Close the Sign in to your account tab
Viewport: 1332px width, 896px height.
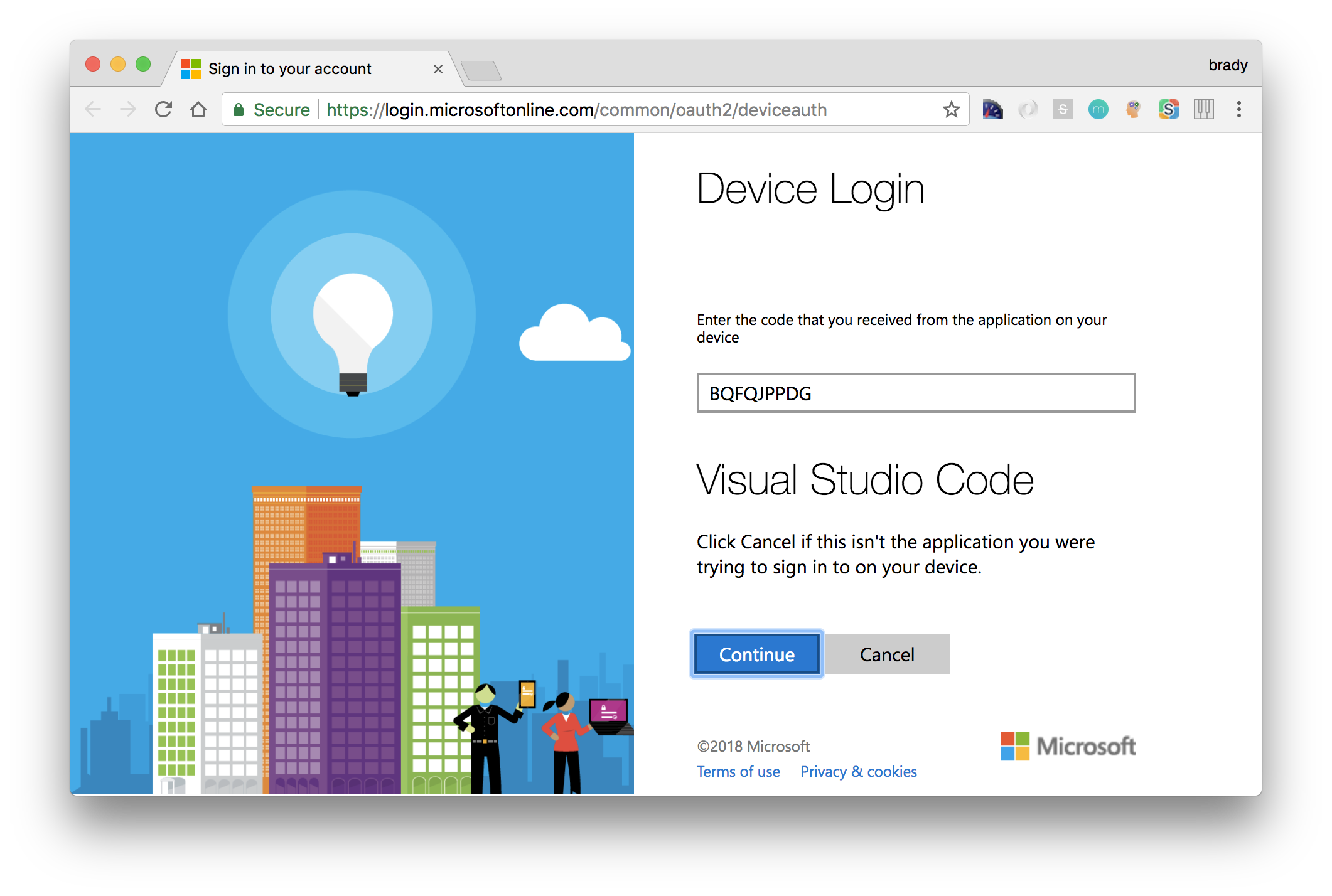[438, 69]
